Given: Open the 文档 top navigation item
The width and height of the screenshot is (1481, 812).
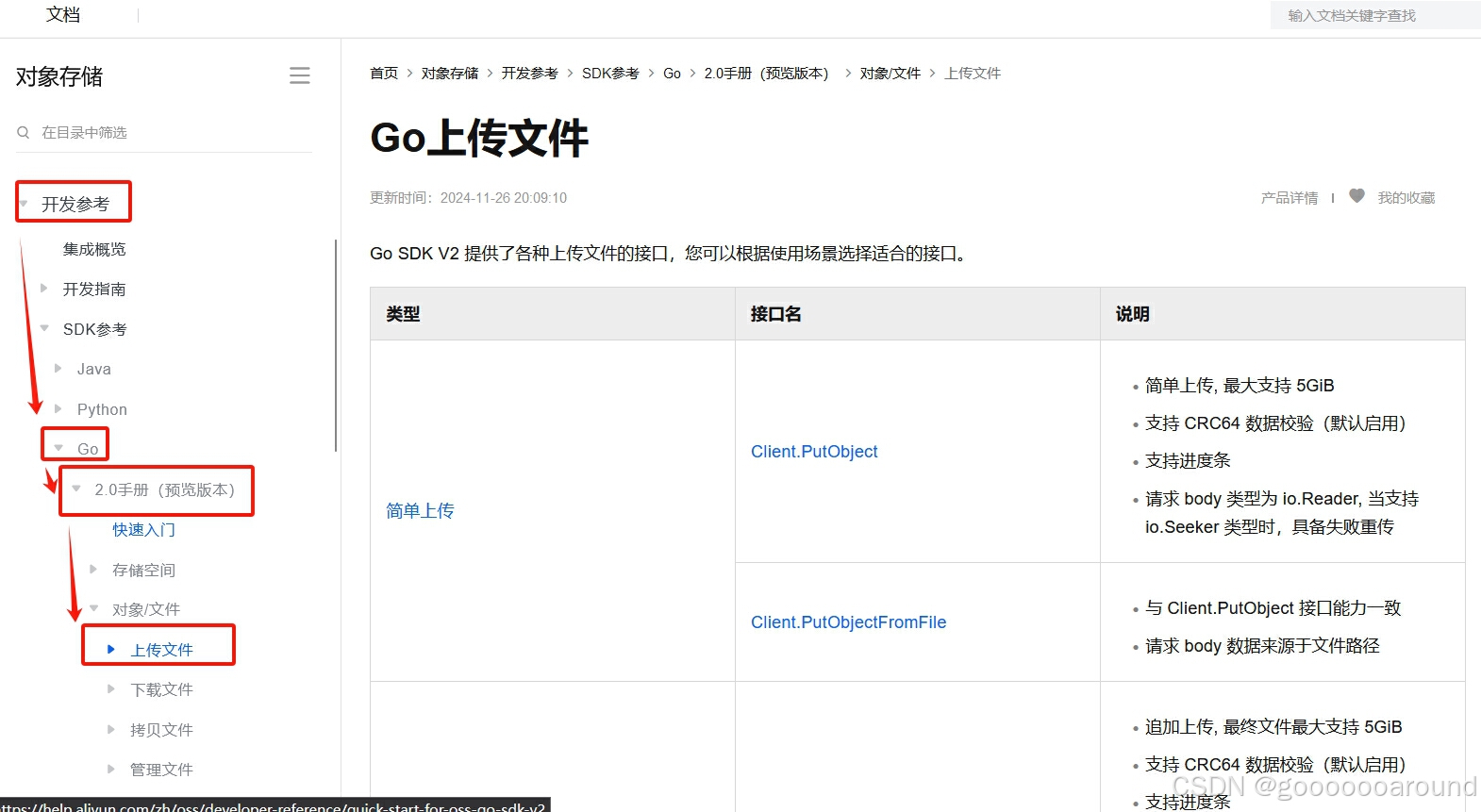Looking at the screenshot, I should pos(63,14).
